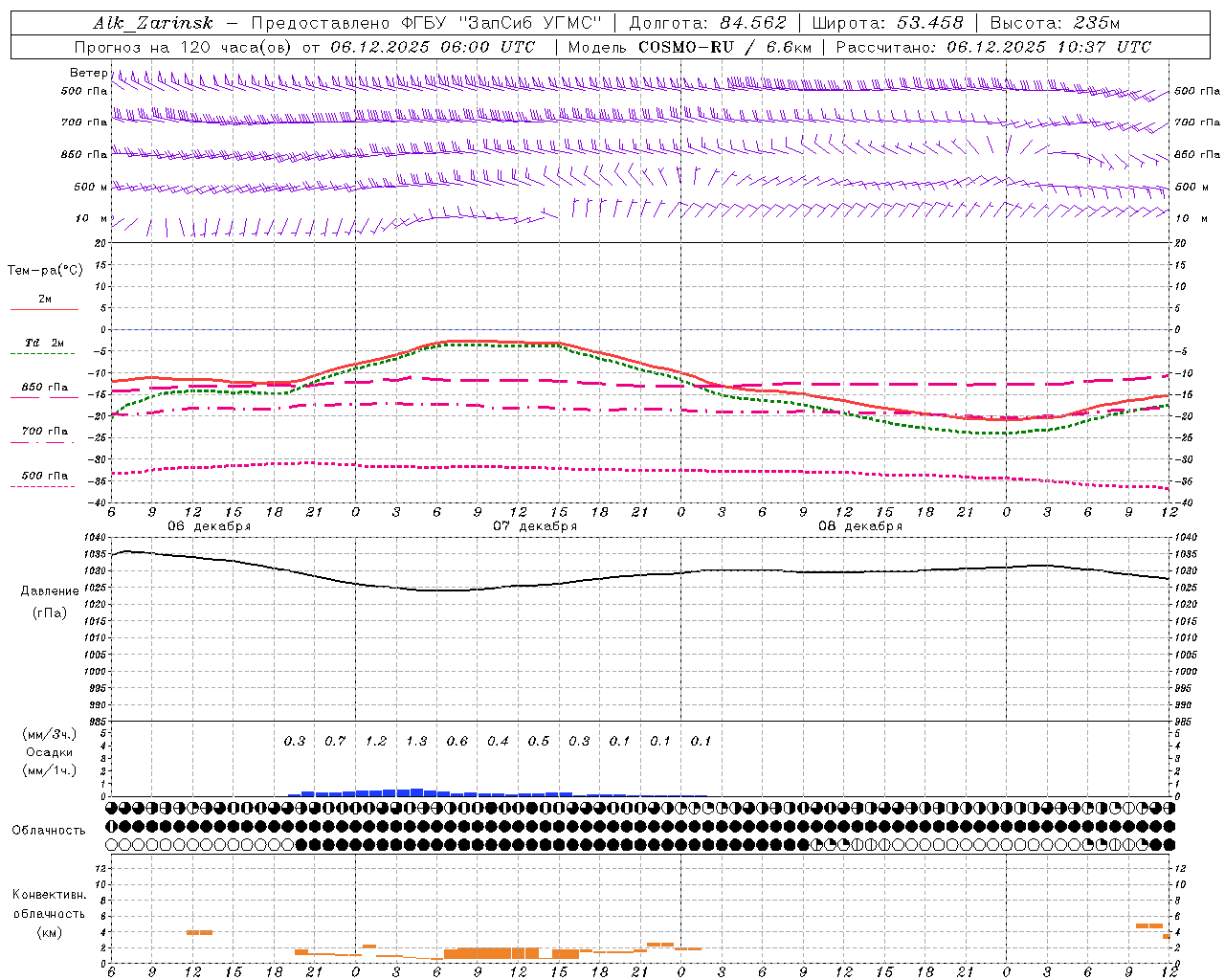Click the forecast start 06.12.2025 06:00 UTC
Image resolution: width=1225 pixels, height=980 pixels.
point(433,47)
